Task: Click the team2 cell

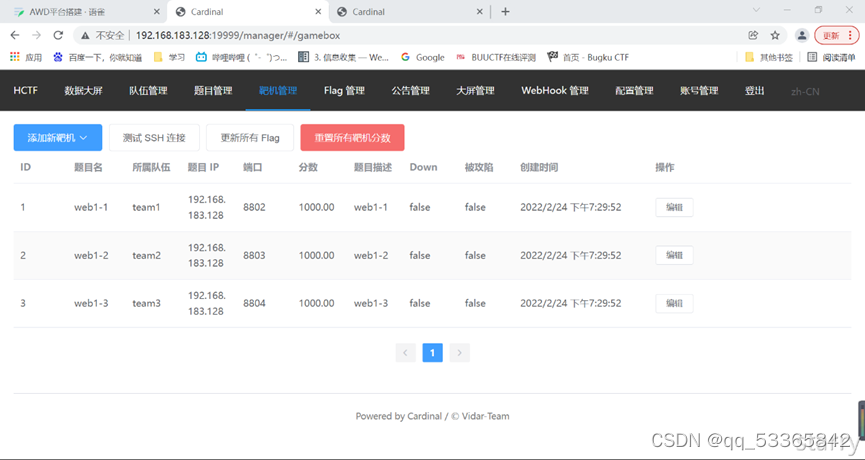Action: pyautogui.click(x=147, y=255)
